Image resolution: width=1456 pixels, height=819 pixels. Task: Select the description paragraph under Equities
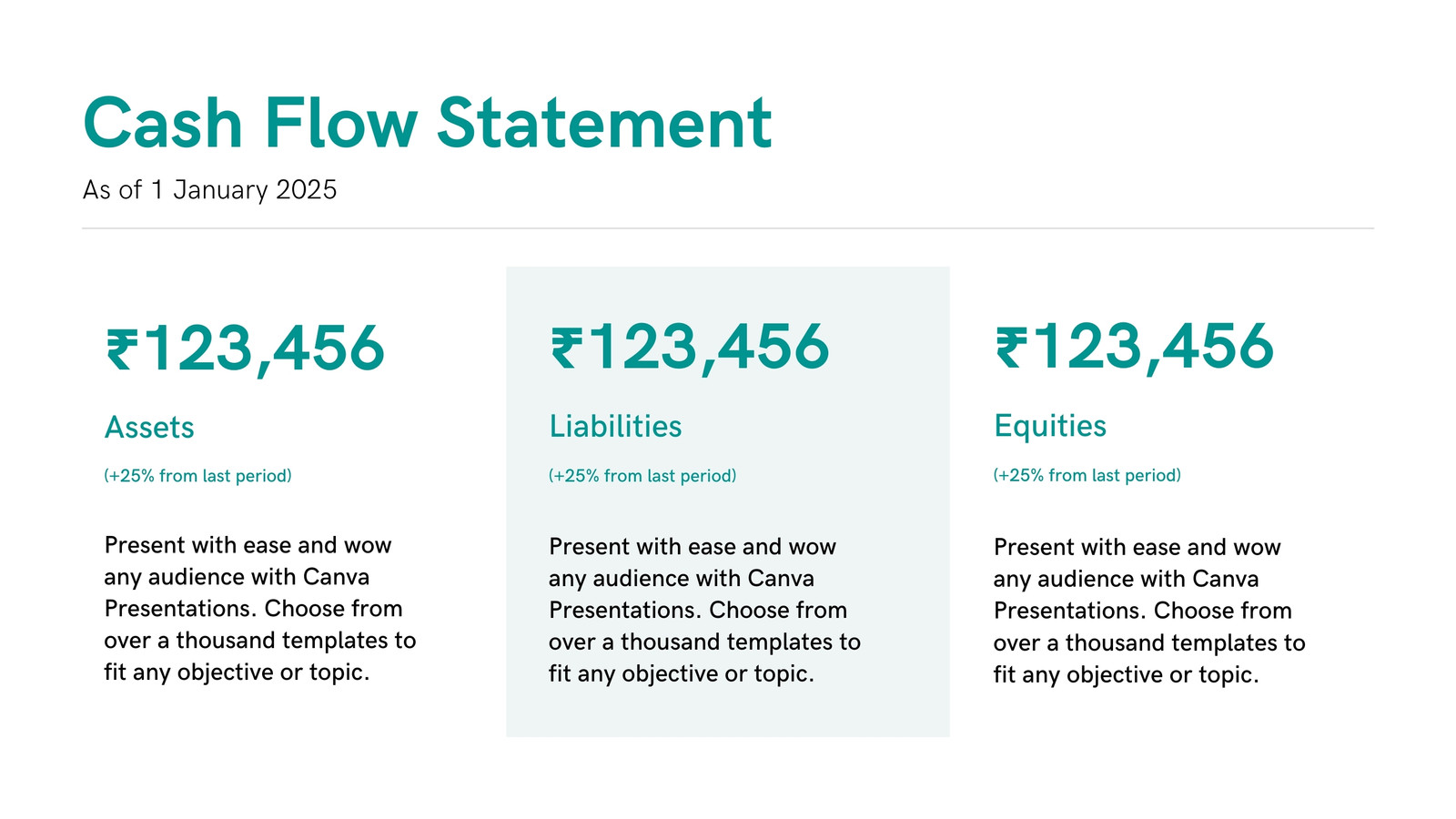coord(1149,611)
